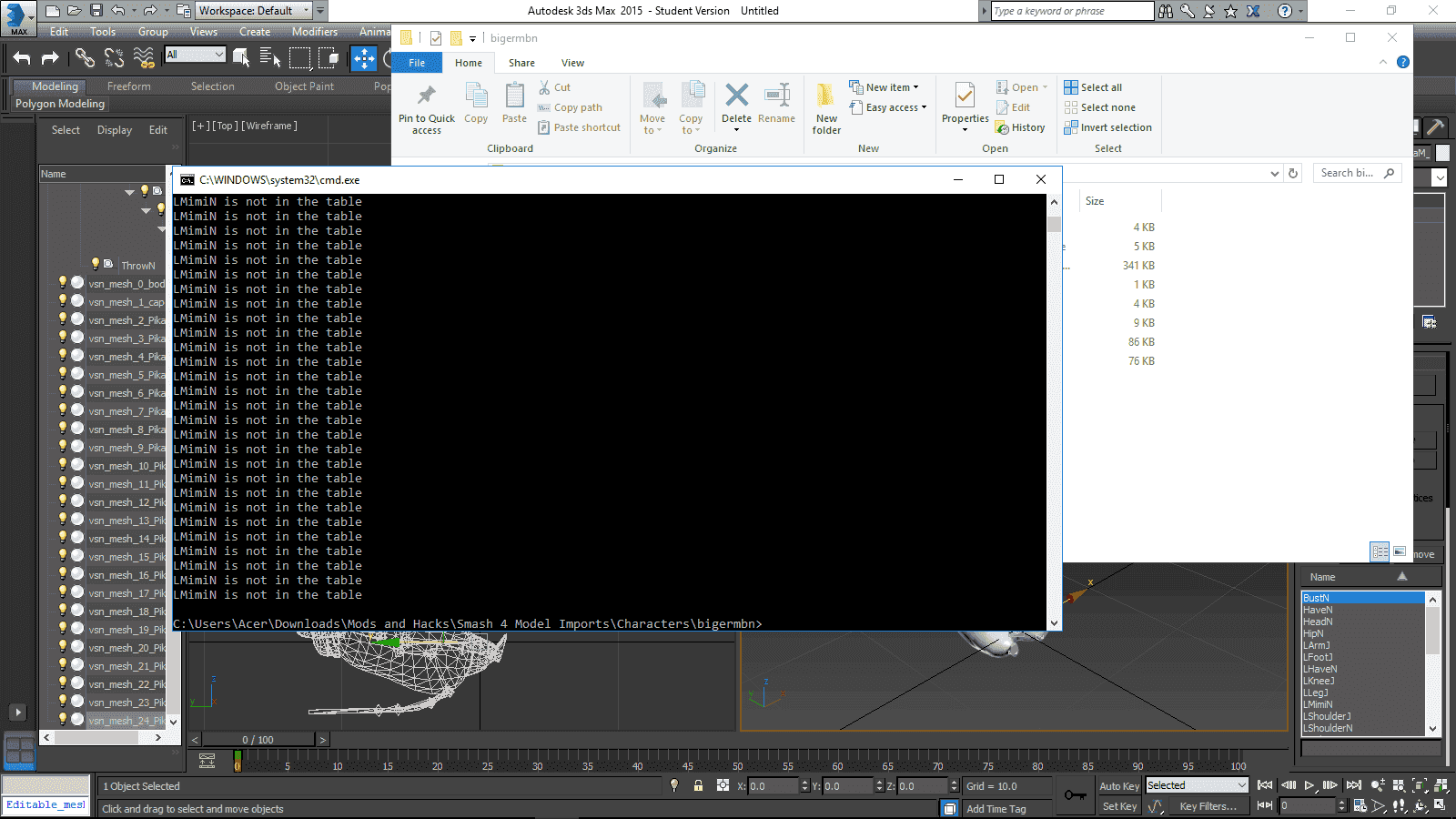This screenshot has height=819, width=1456.
Task: Click the Pin to Quick access icon
Action: tap(426, 109)
